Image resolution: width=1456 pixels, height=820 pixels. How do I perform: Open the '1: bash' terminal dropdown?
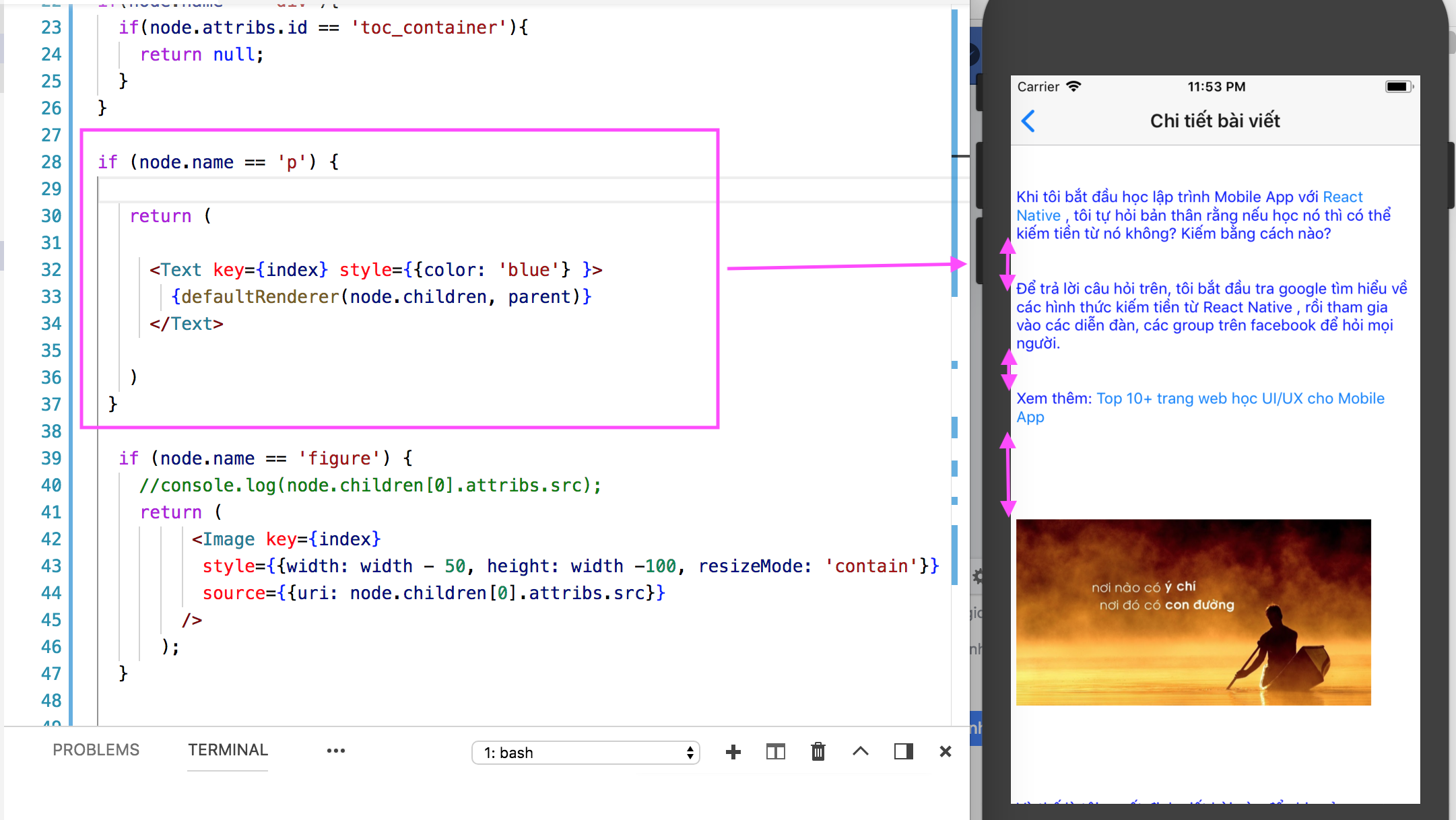[x=586, y=753]
